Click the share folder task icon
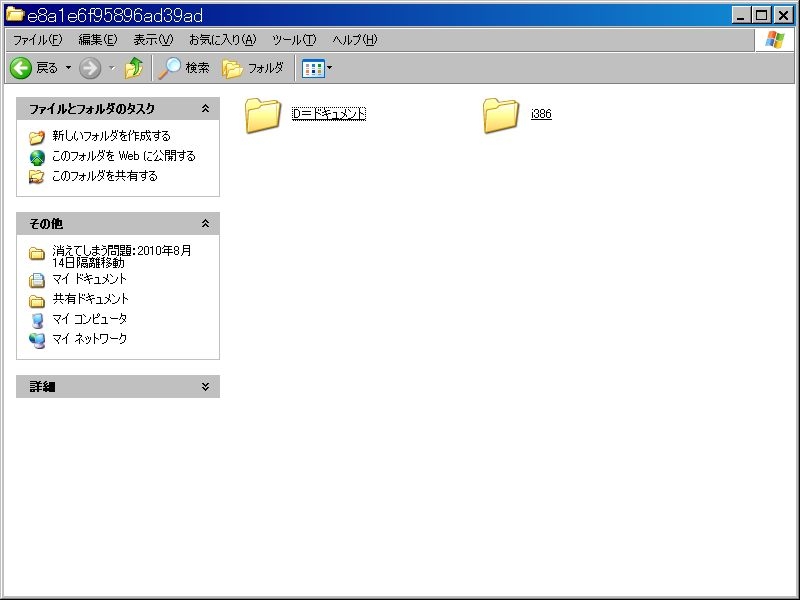 [x=36, y=177]
